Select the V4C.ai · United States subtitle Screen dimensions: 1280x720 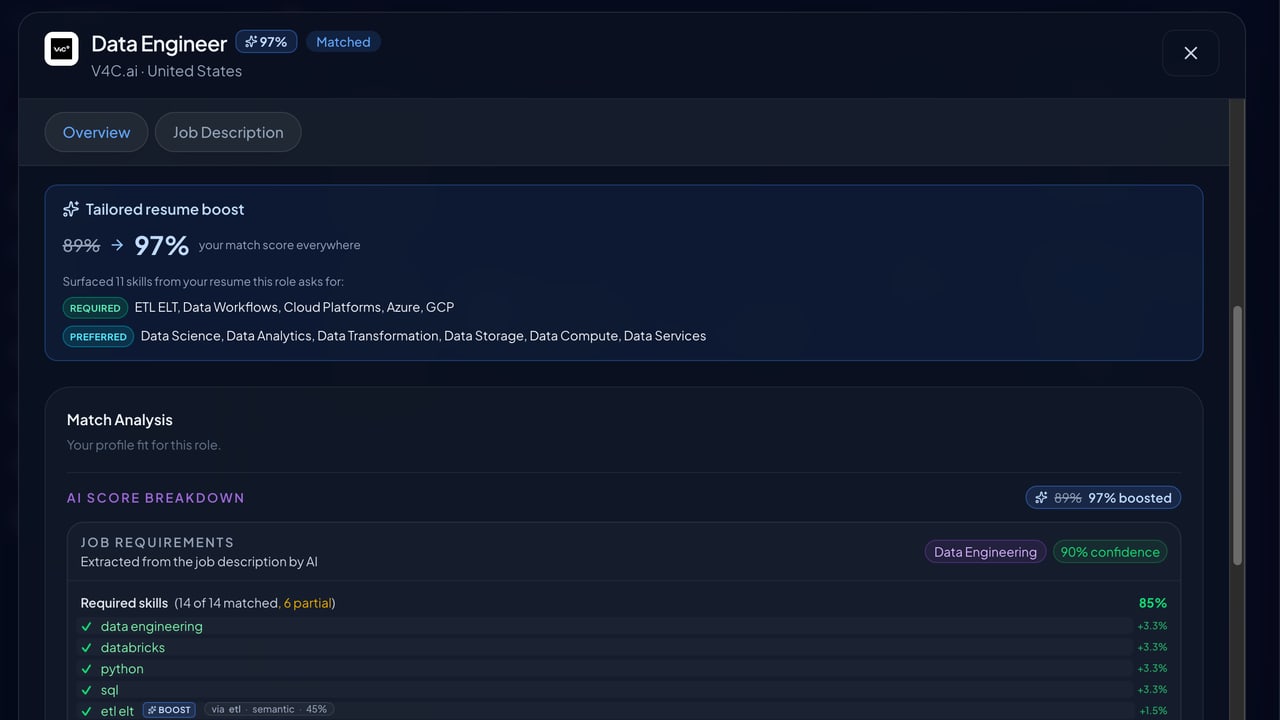point(166,71)
